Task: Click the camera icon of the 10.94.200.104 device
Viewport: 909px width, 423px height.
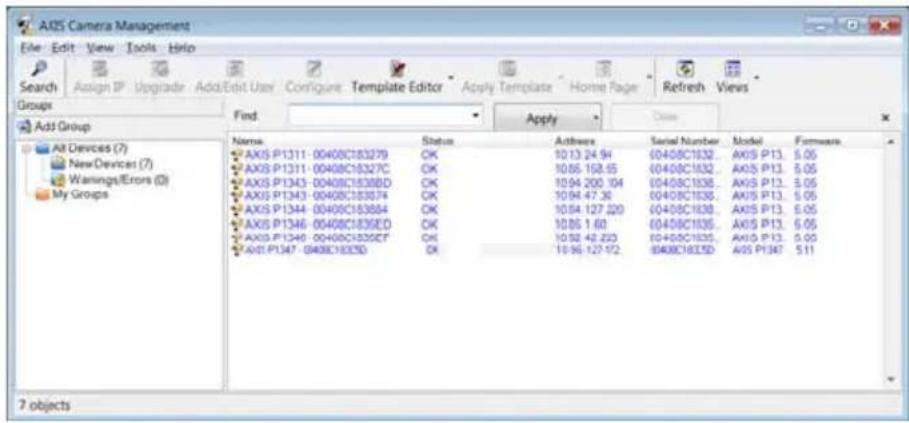Action: pyautogui.click(x=237, y=182)
